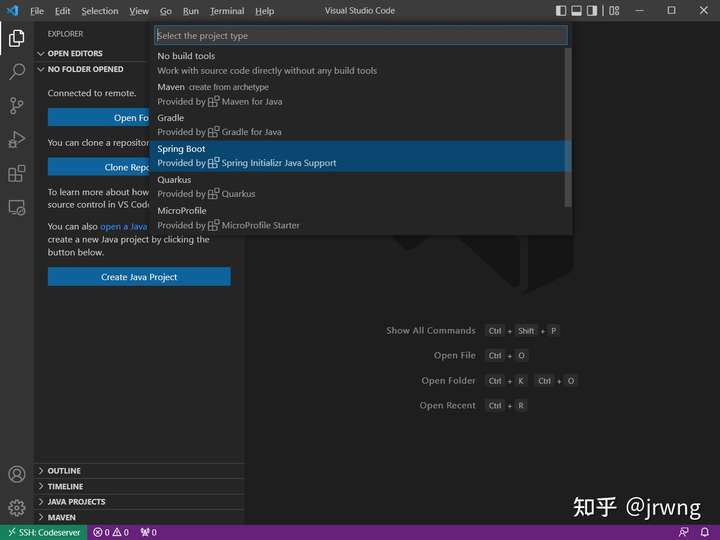This screenshot has height=540, width=720.
Task: Expand the Timeline section
Action: click(x=139, y=486)
